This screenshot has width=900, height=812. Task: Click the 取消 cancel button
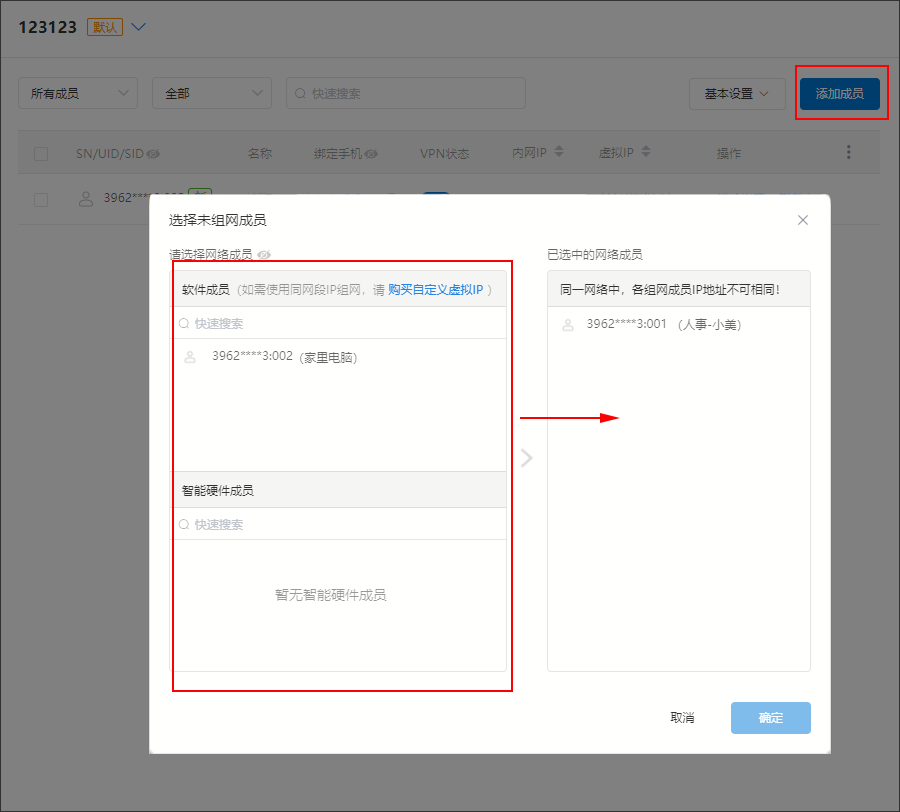click(x=682, y=717)
